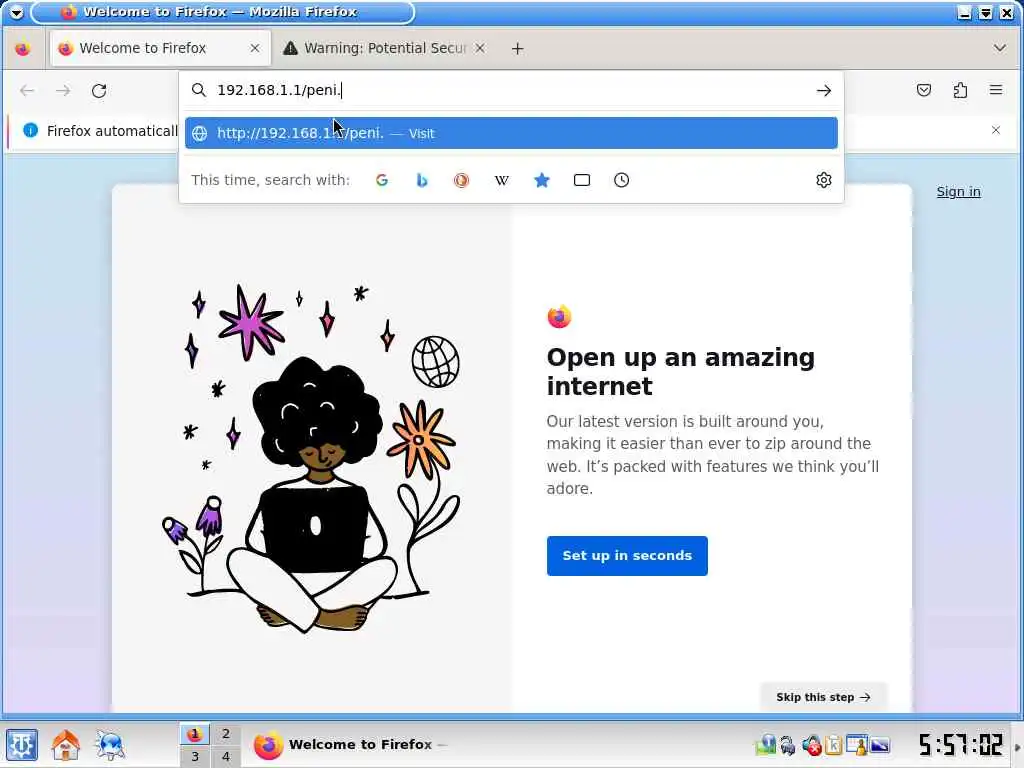Viewport: 1024px width, 768px height.
Task: Click Skip this step button
Action: 823,697
